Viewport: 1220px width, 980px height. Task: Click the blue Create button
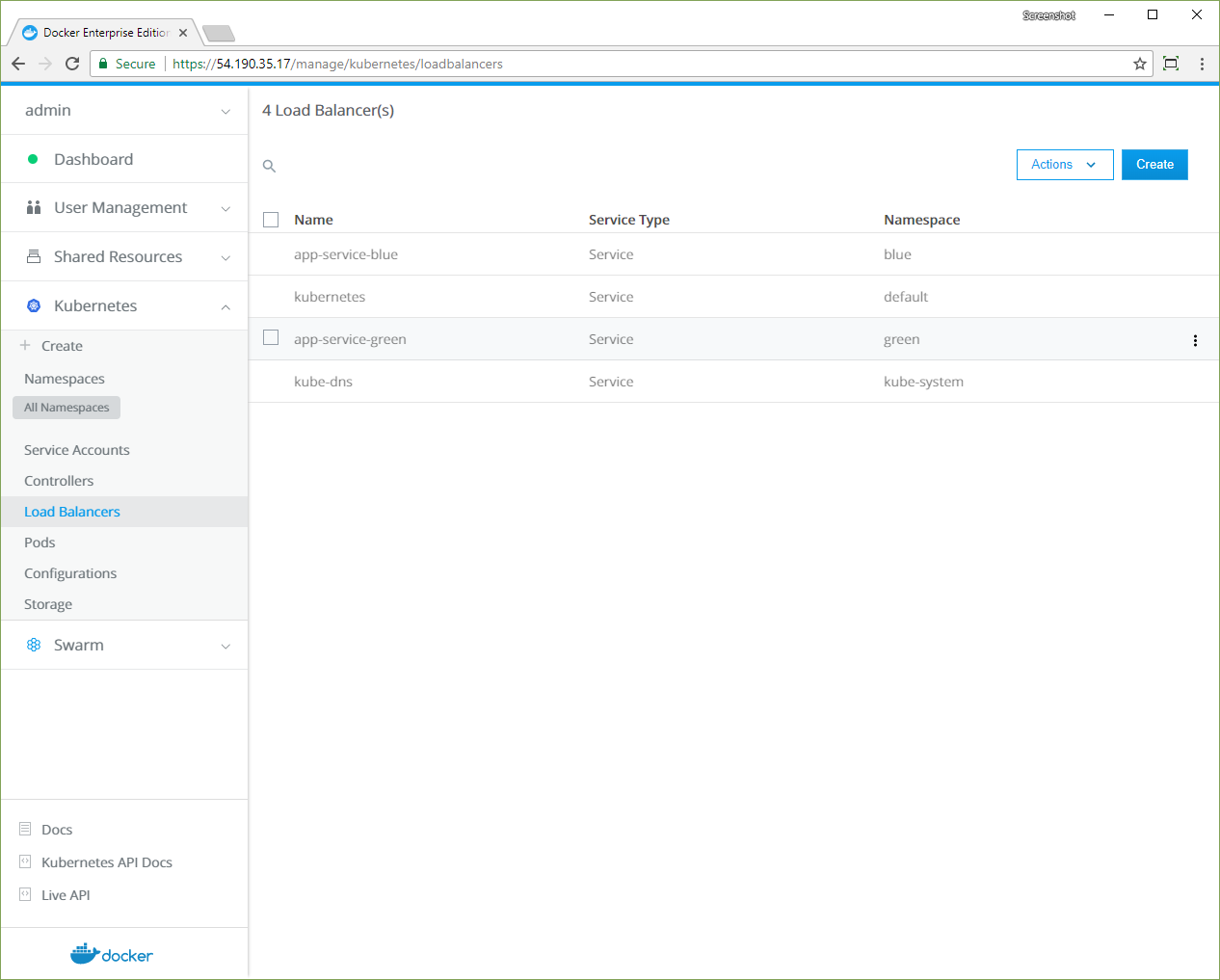1154,165
